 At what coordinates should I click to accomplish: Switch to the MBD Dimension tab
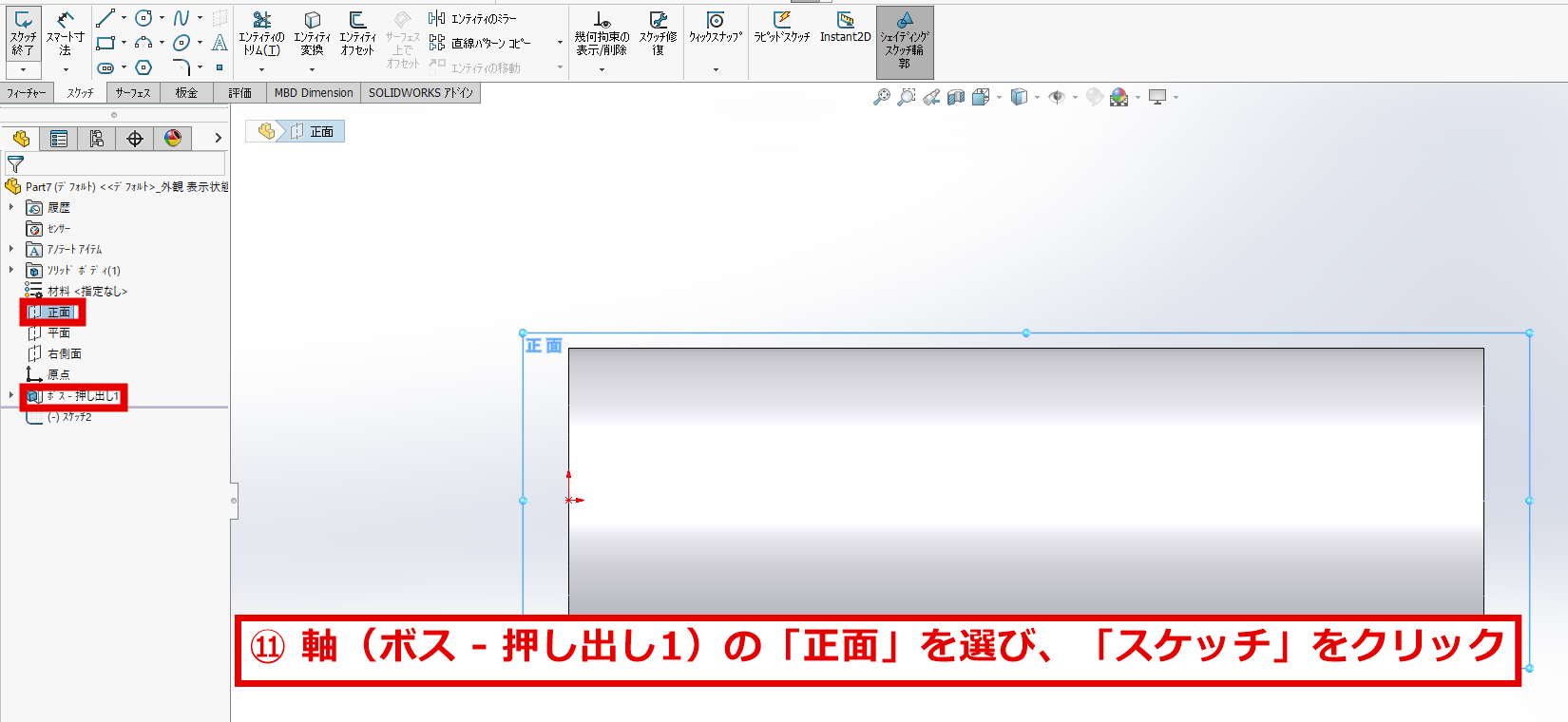[x=314, y=93]
